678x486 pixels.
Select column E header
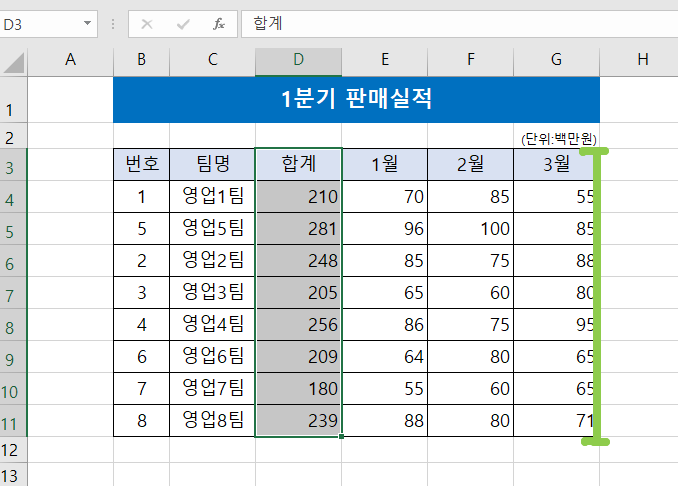(384, 59)
